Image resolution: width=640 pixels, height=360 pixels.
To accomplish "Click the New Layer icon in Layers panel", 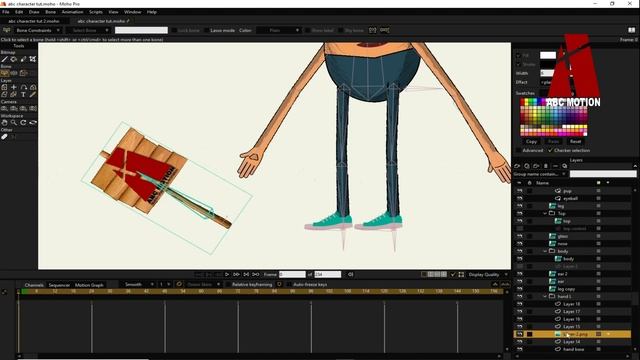I will coord(517,166).
